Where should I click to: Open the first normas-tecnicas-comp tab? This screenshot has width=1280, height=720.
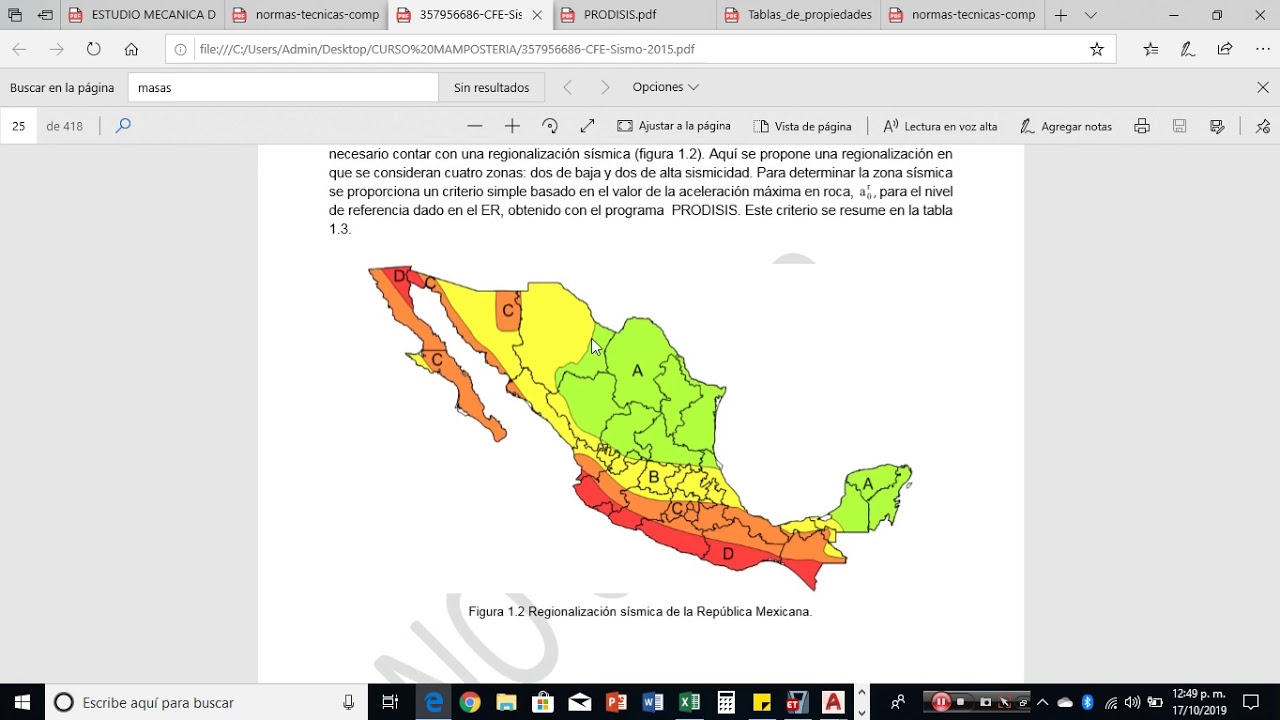[x=307, y=15]
